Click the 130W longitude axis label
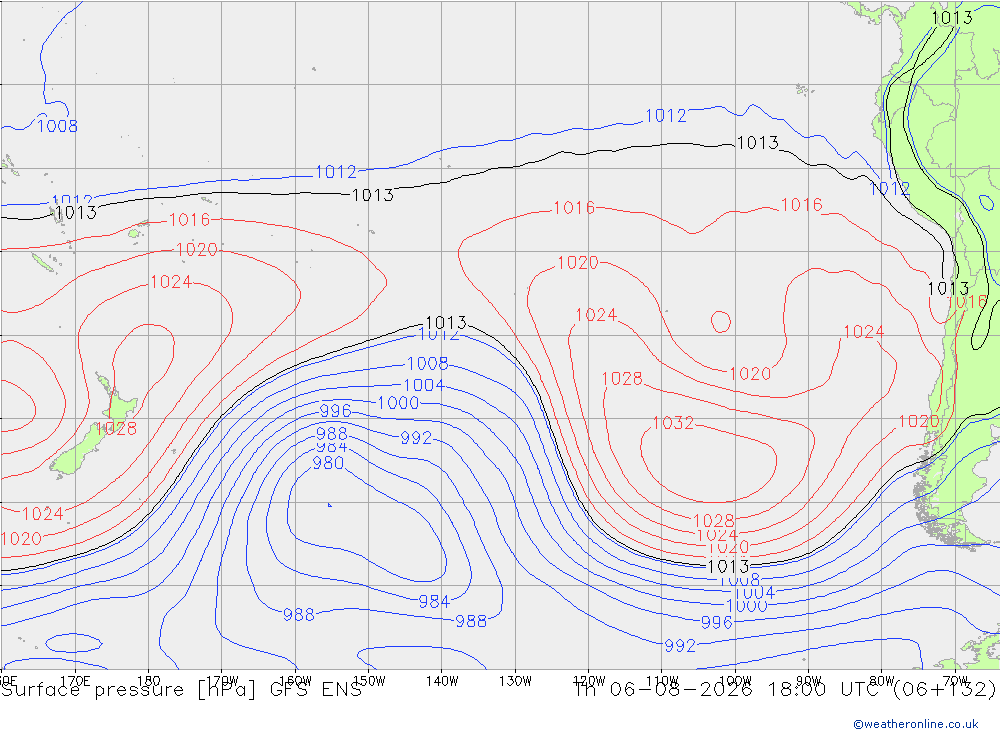Viewport: 1000px width, 733px height. [x=515, y=681]
